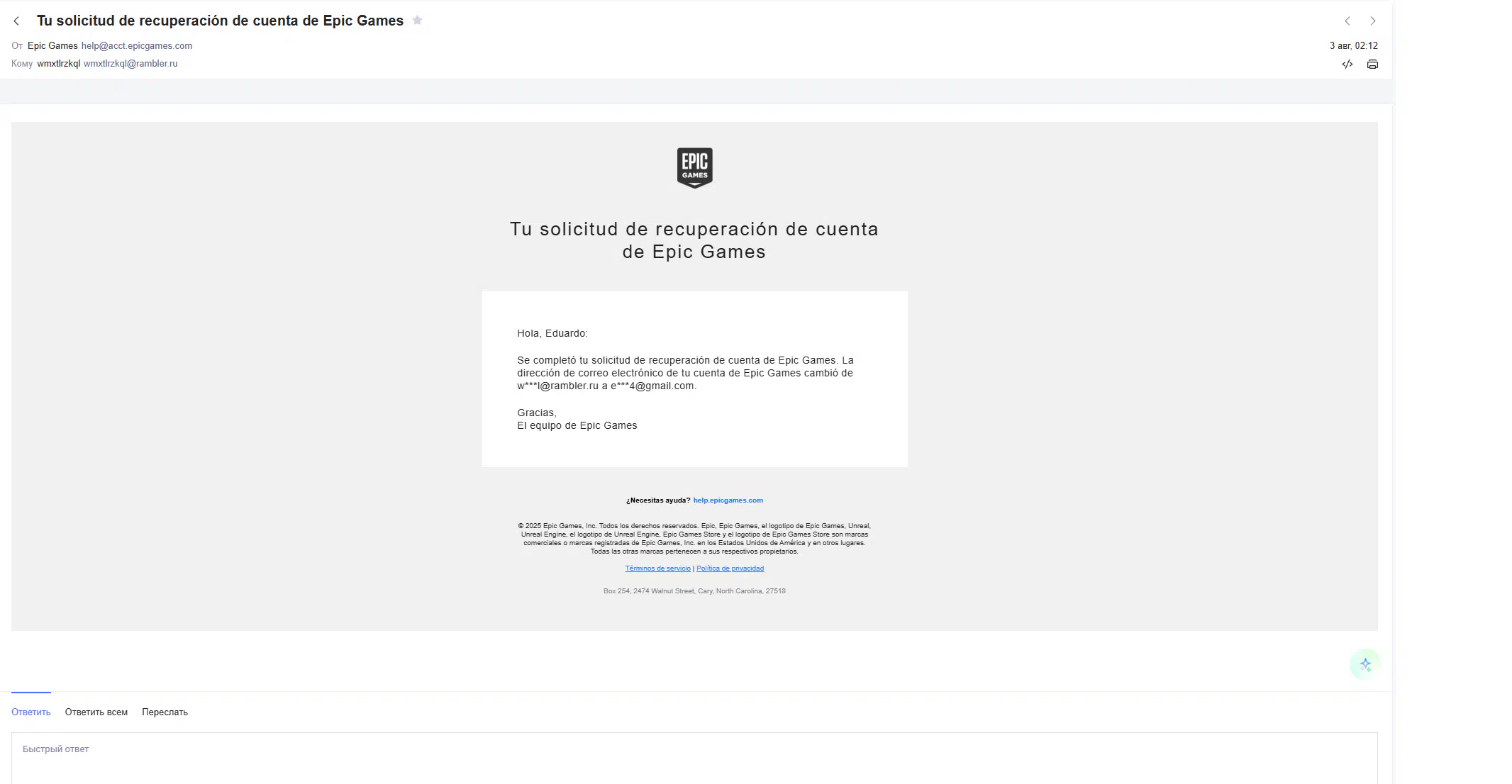This screenshot has width=1512, height=784.
Task: Click the email subject title at top
Action: (220, 21)
